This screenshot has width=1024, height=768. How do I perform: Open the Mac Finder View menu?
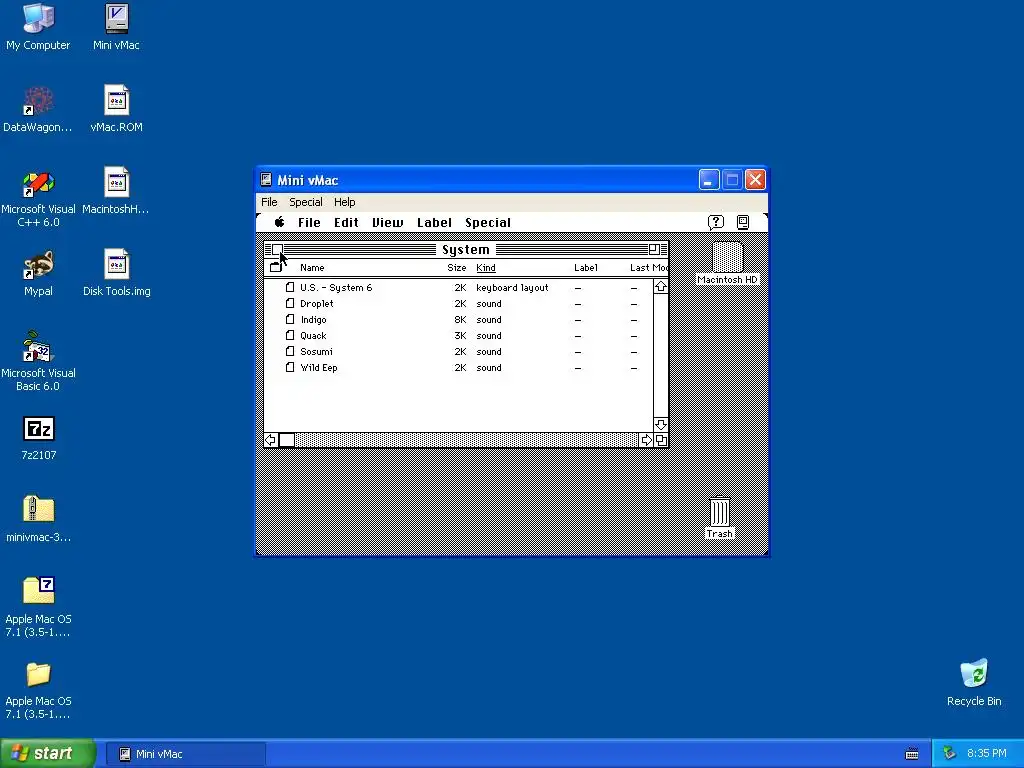pyautogui.click(x=387, y=223)
